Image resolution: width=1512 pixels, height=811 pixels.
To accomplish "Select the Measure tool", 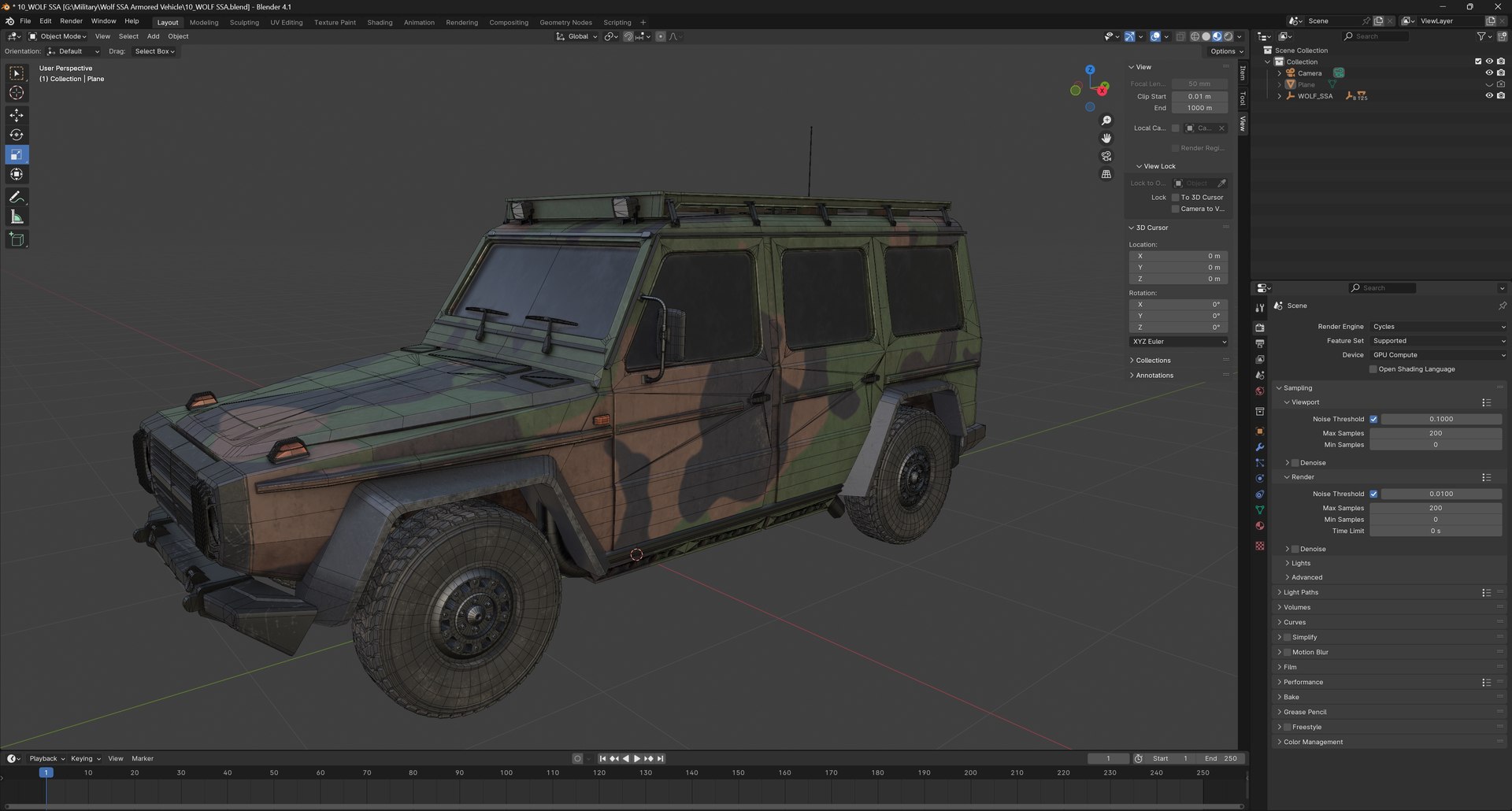I will [17, 217].
